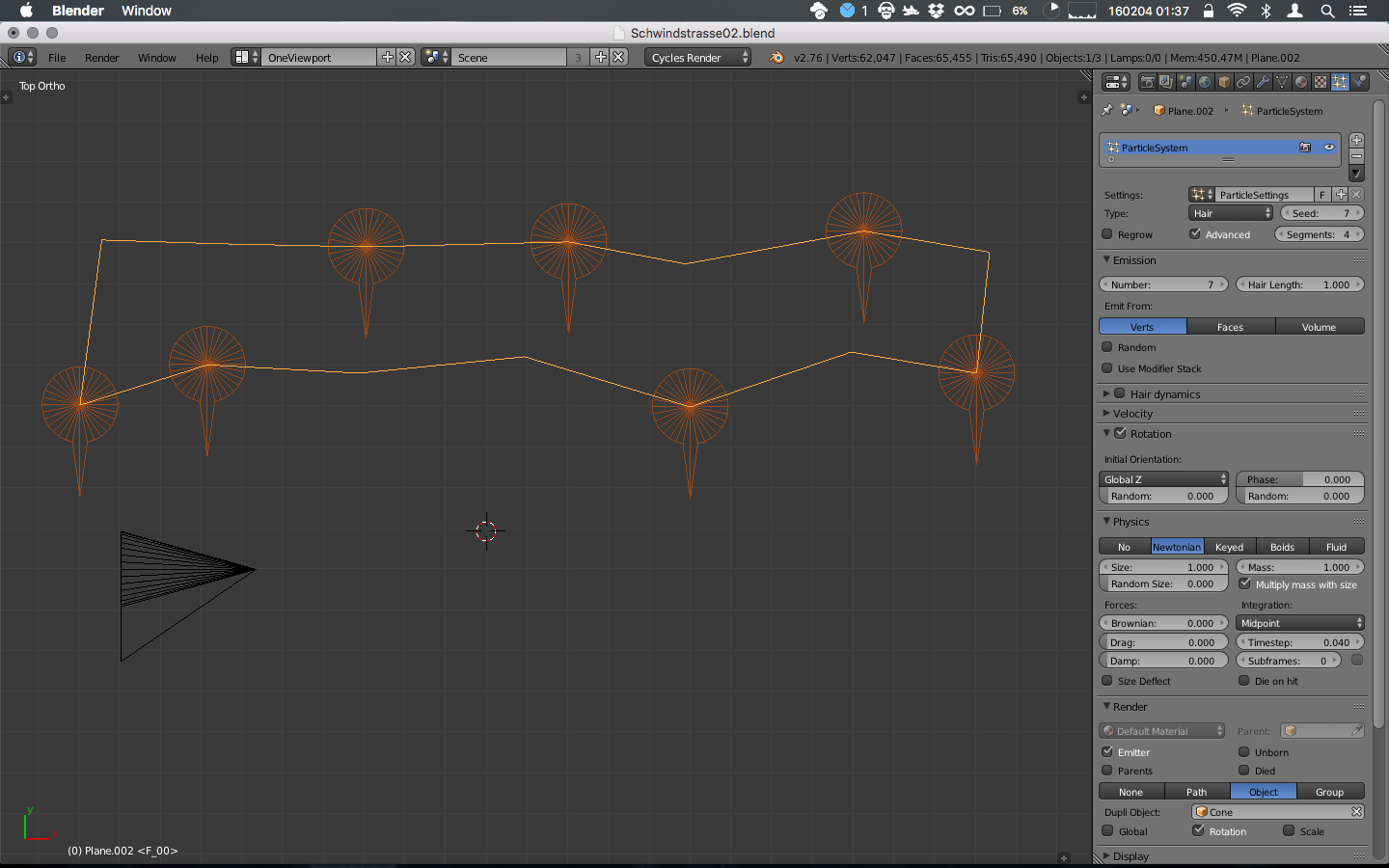
Task: Delete the OneViewport screen layout
Action: 406,58
